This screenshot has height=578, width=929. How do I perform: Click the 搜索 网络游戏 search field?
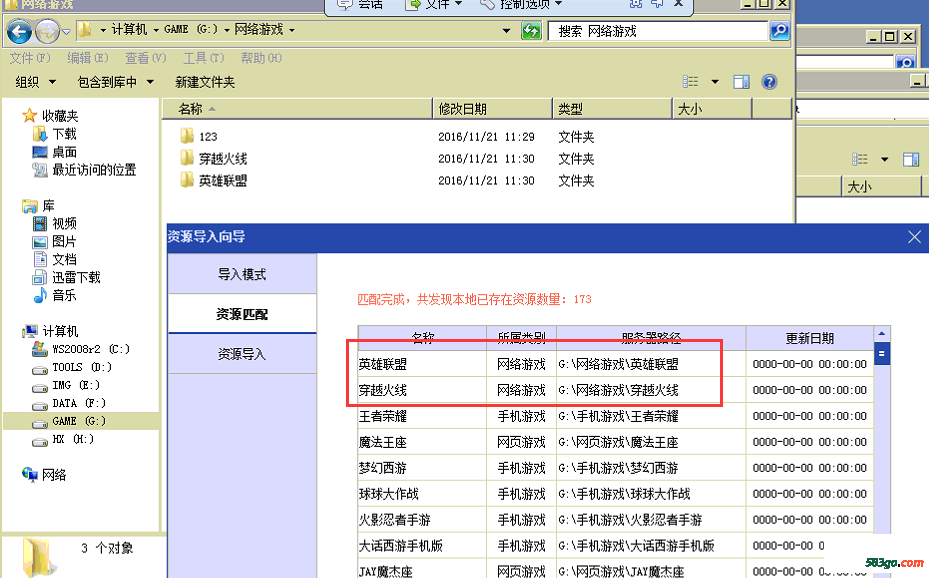(x=657, y=31)
